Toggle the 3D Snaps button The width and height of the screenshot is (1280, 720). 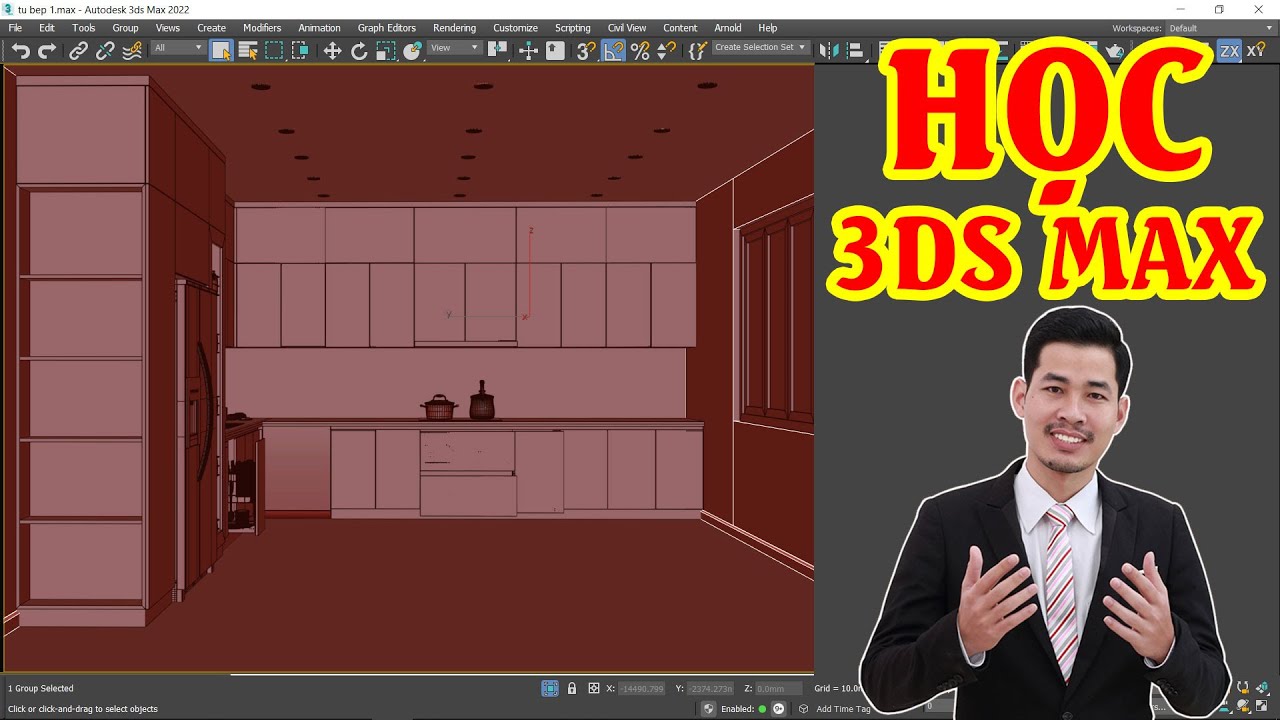587,51
